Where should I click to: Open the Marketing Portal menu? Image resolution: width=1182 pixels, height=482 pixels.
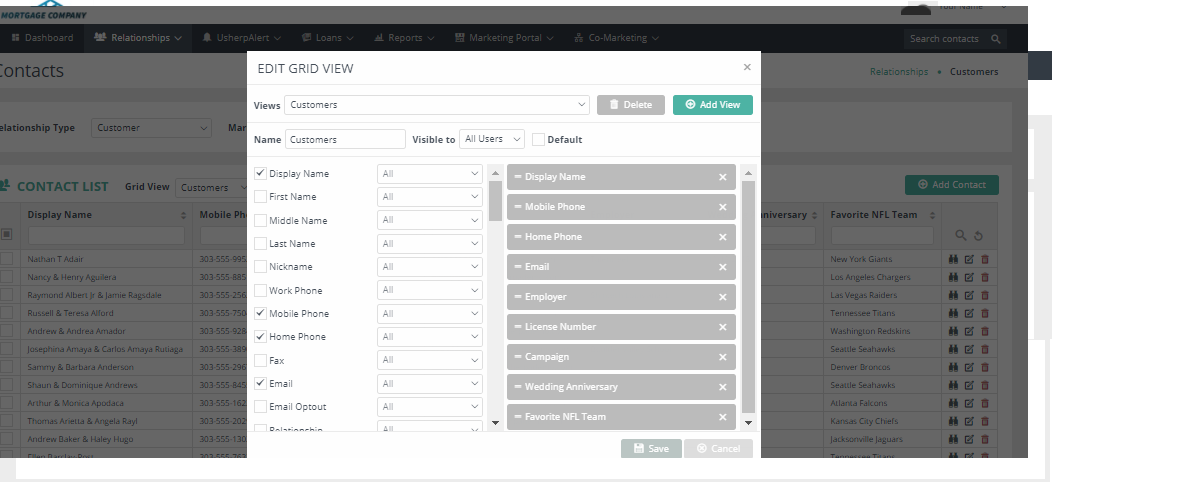pyautogui.click(x=504, y=38)
